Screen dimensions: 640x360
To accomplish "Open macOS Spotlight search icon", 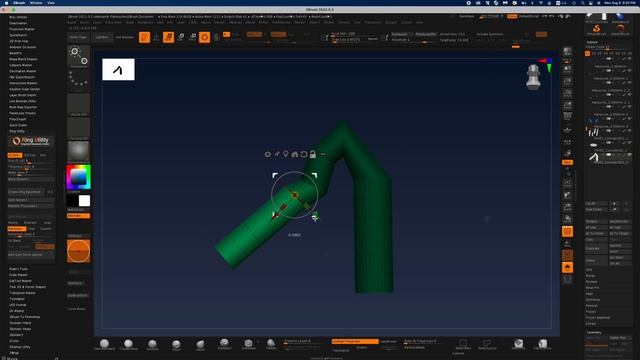I will [582, 3].
